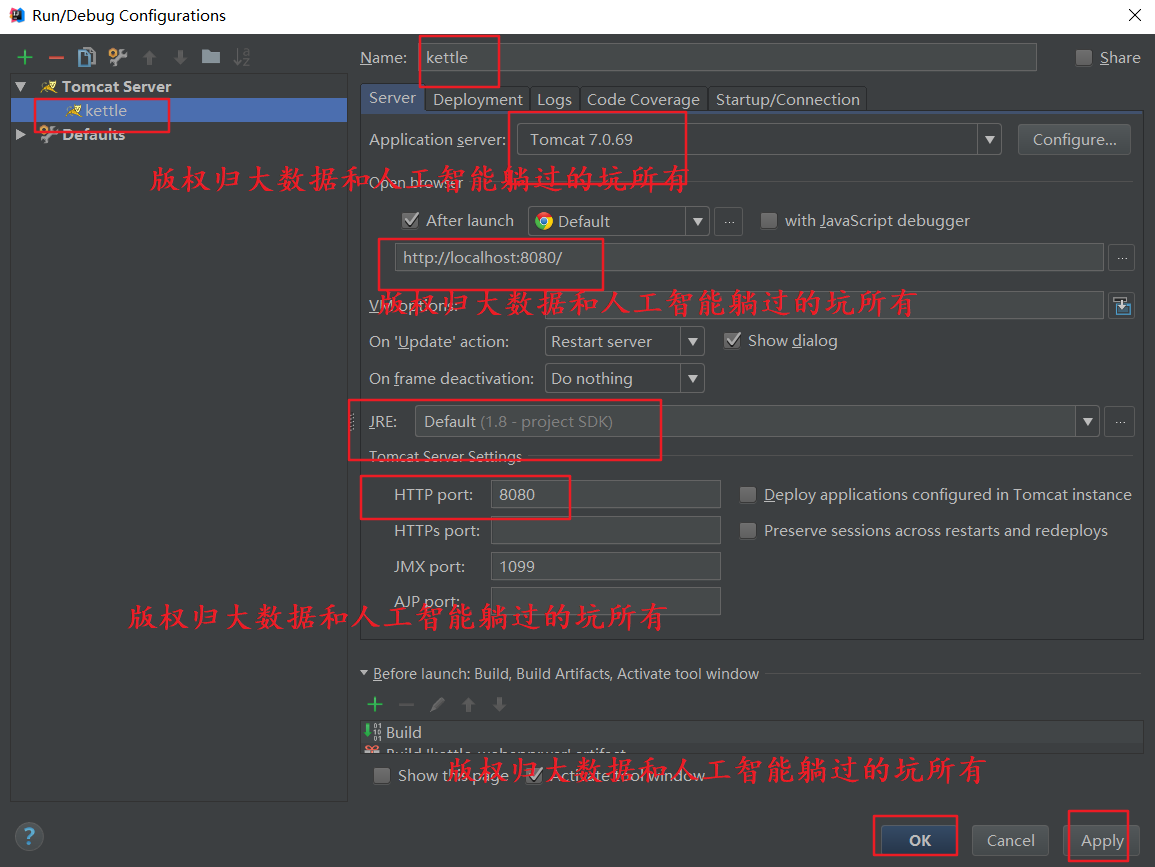Move before launch task up
Screen dimensions: 1155x867
point(468,704)
